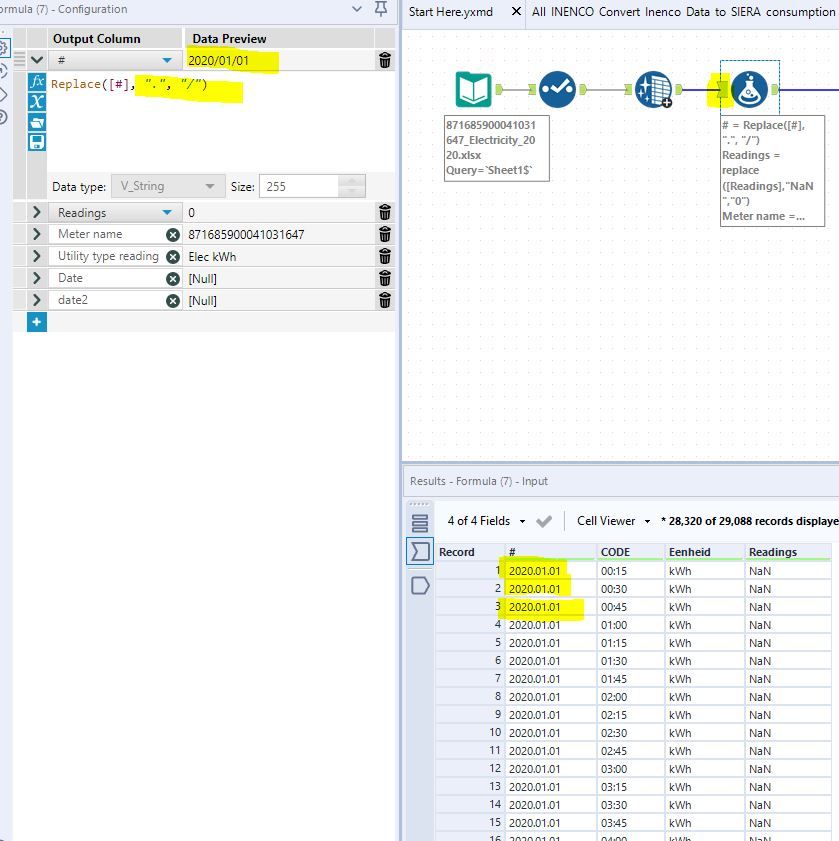839x841 pixels.
Task: Click the save expression disk icon
Action: click(x=37, y=142)
